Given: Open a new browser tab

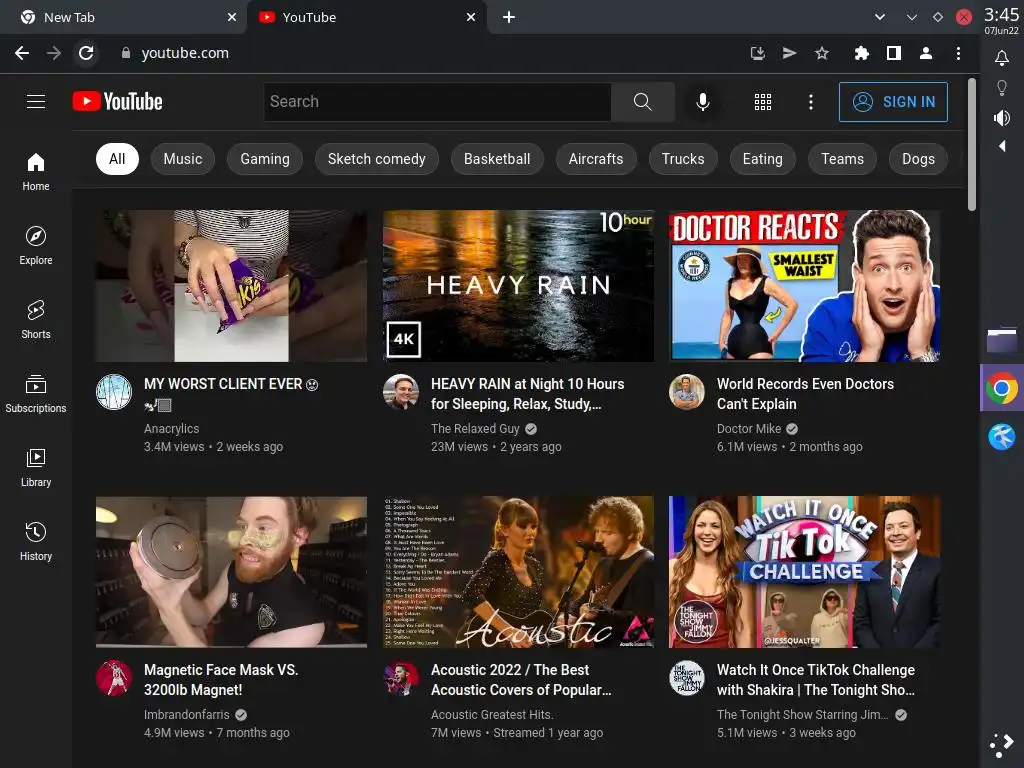Looking at the screenshot, I should click(x=509, y=18).
